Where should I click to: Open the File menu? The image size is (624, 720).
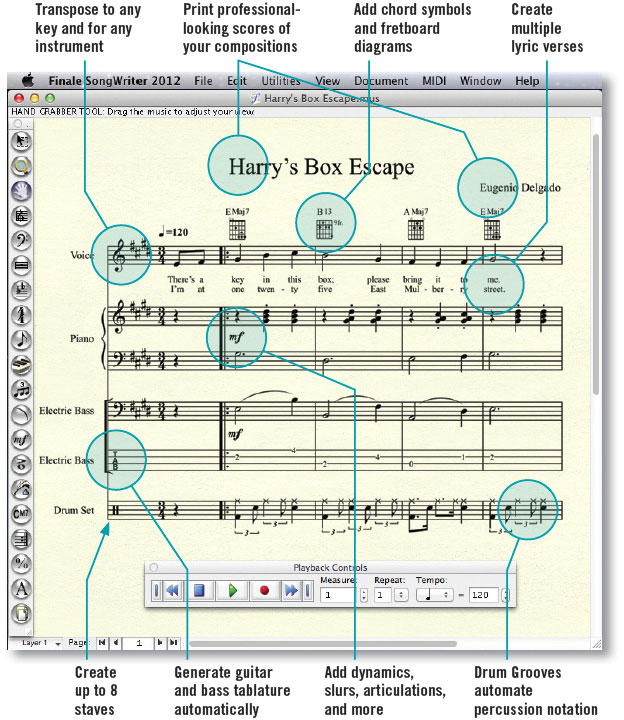(x=203, y=81)
